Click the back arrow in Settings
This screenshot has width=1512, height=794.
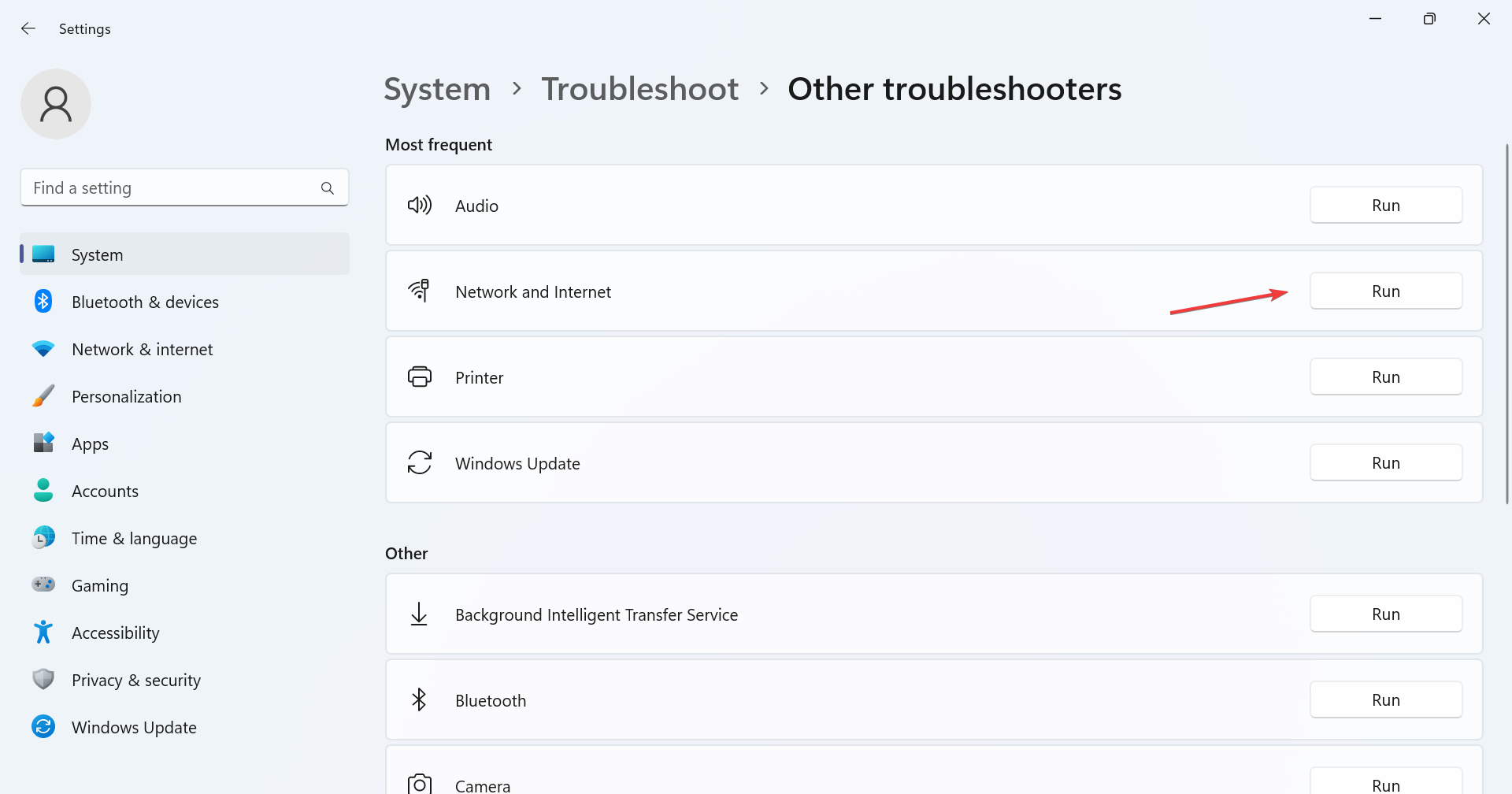(x=28, y=28)
